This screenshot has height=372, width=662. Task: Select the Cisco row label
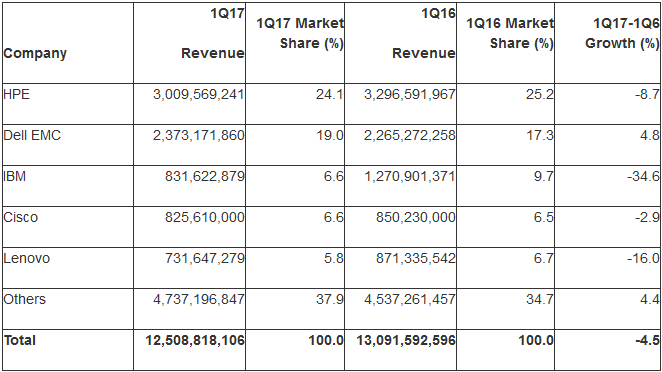coord(21,217)
